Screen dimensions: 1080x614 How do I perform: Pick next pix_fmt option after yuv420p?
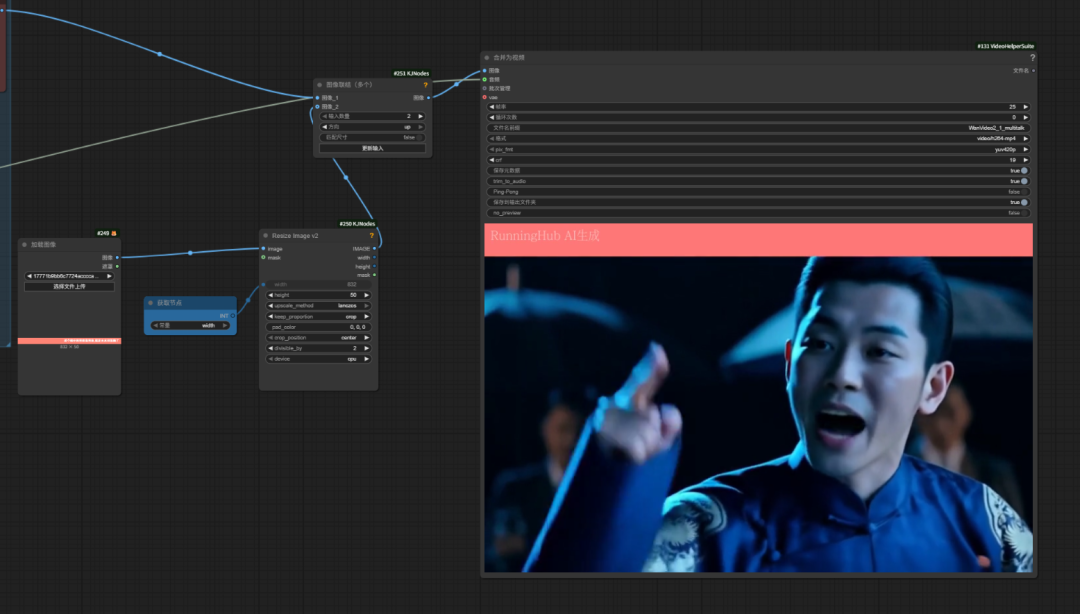(1026, 150)
